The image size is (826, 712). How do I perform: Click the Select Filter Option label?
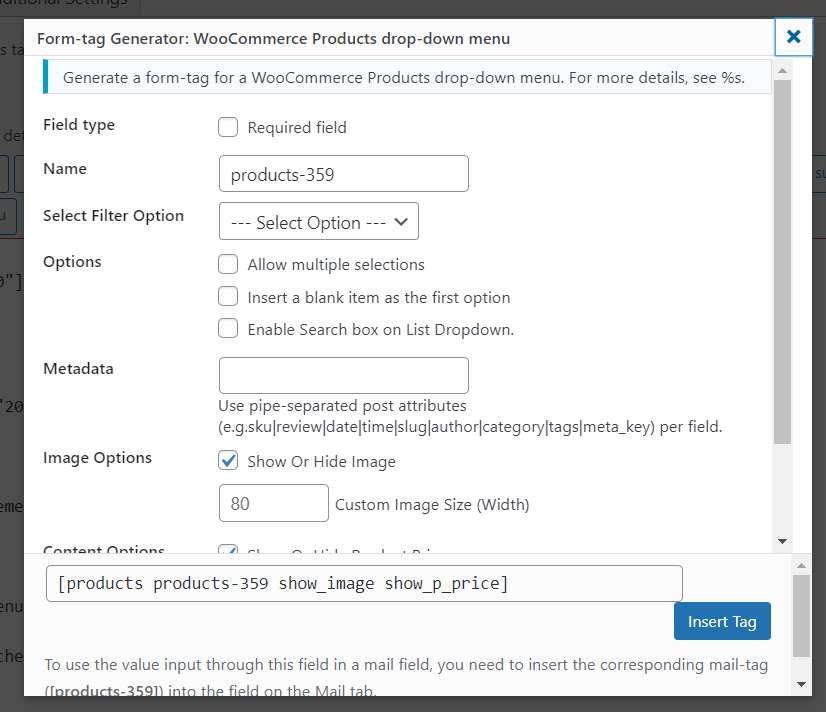coord(113,216)
